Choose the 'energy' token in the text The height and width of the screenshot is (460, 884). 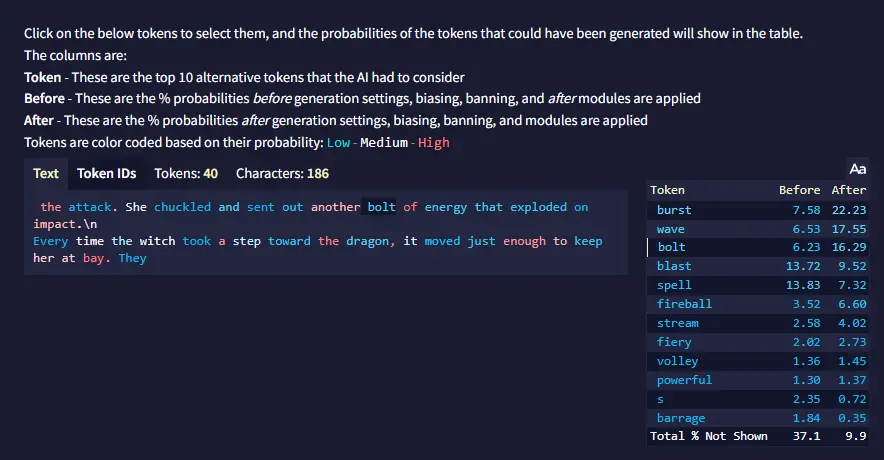(446, 207)
